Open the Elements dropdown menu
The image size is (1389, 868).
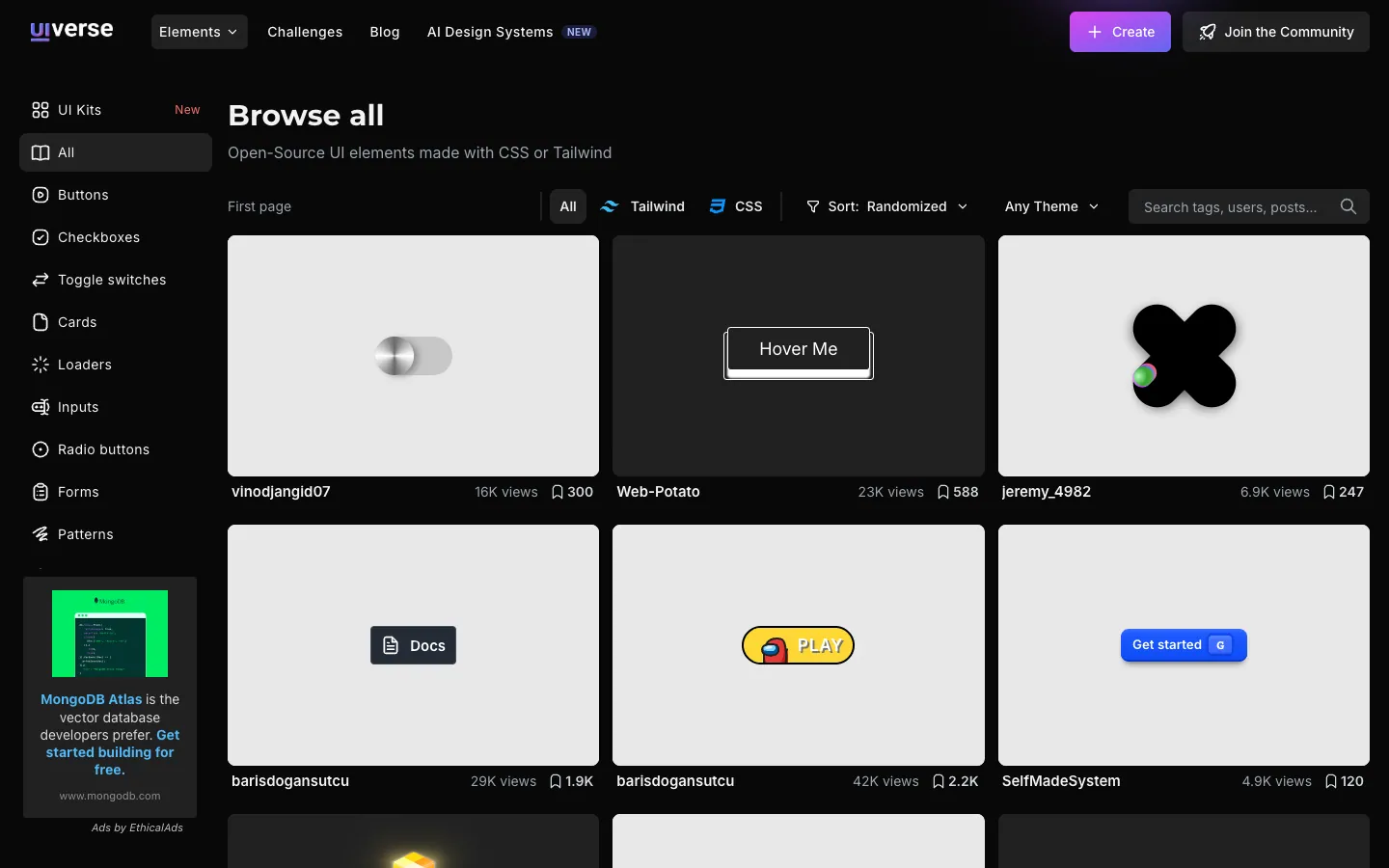click(x=199, y=32)
